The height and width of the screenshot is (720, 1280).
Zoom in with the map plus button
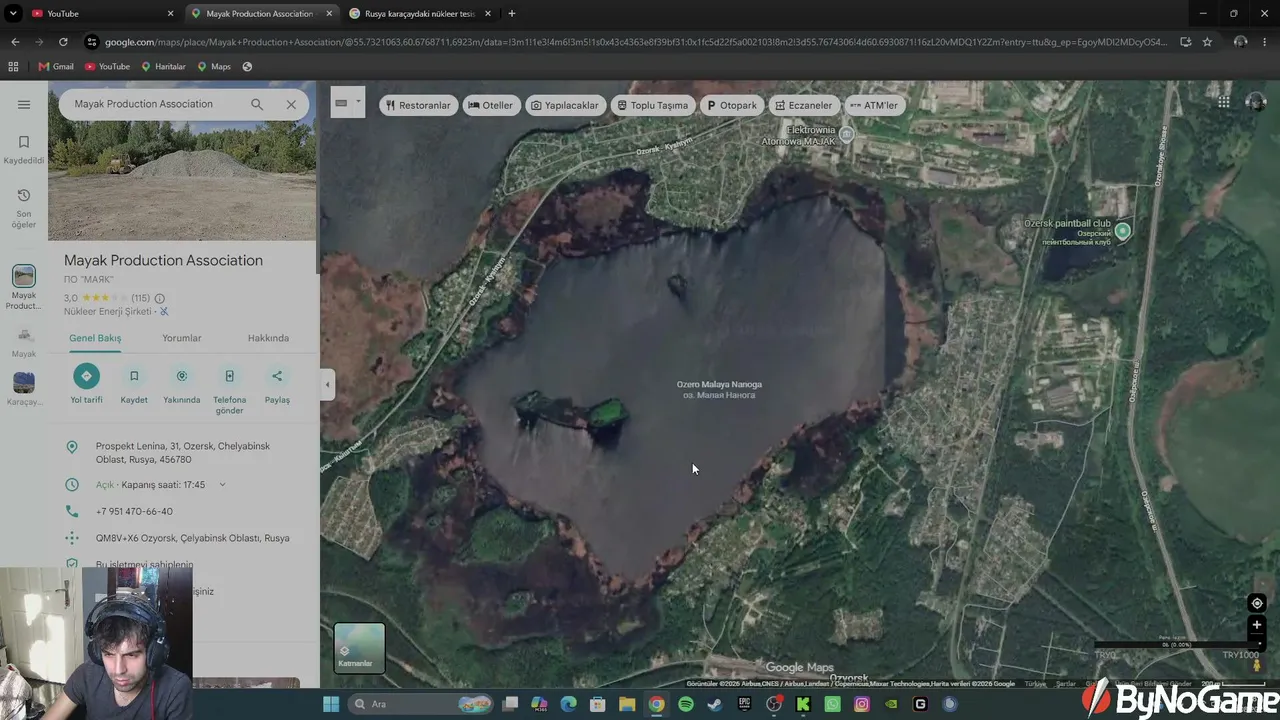pos(1257,625)
